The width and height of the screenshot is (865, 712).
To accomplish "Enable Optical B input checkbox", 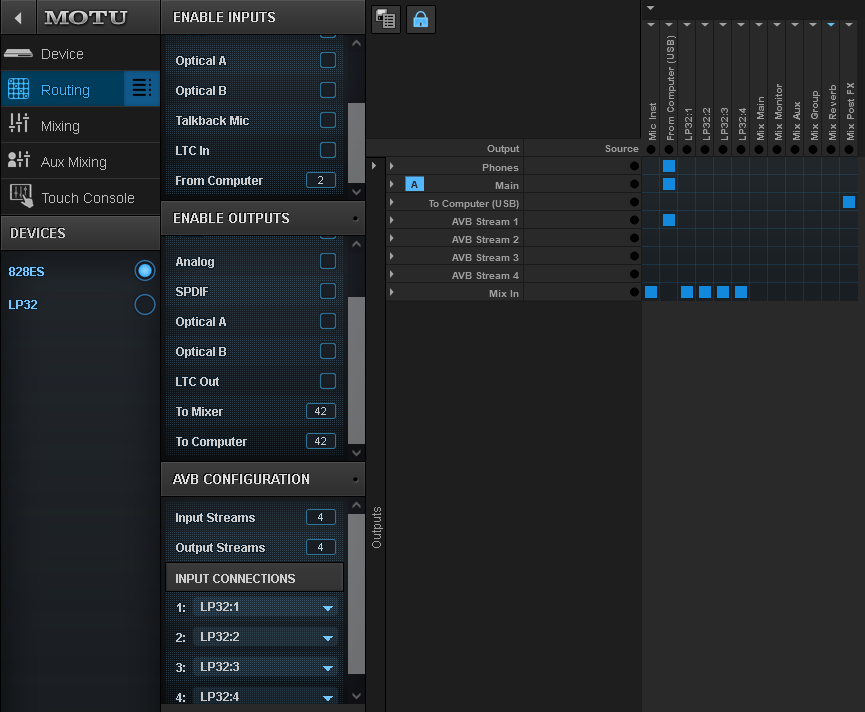I will (x=328, y=90).
